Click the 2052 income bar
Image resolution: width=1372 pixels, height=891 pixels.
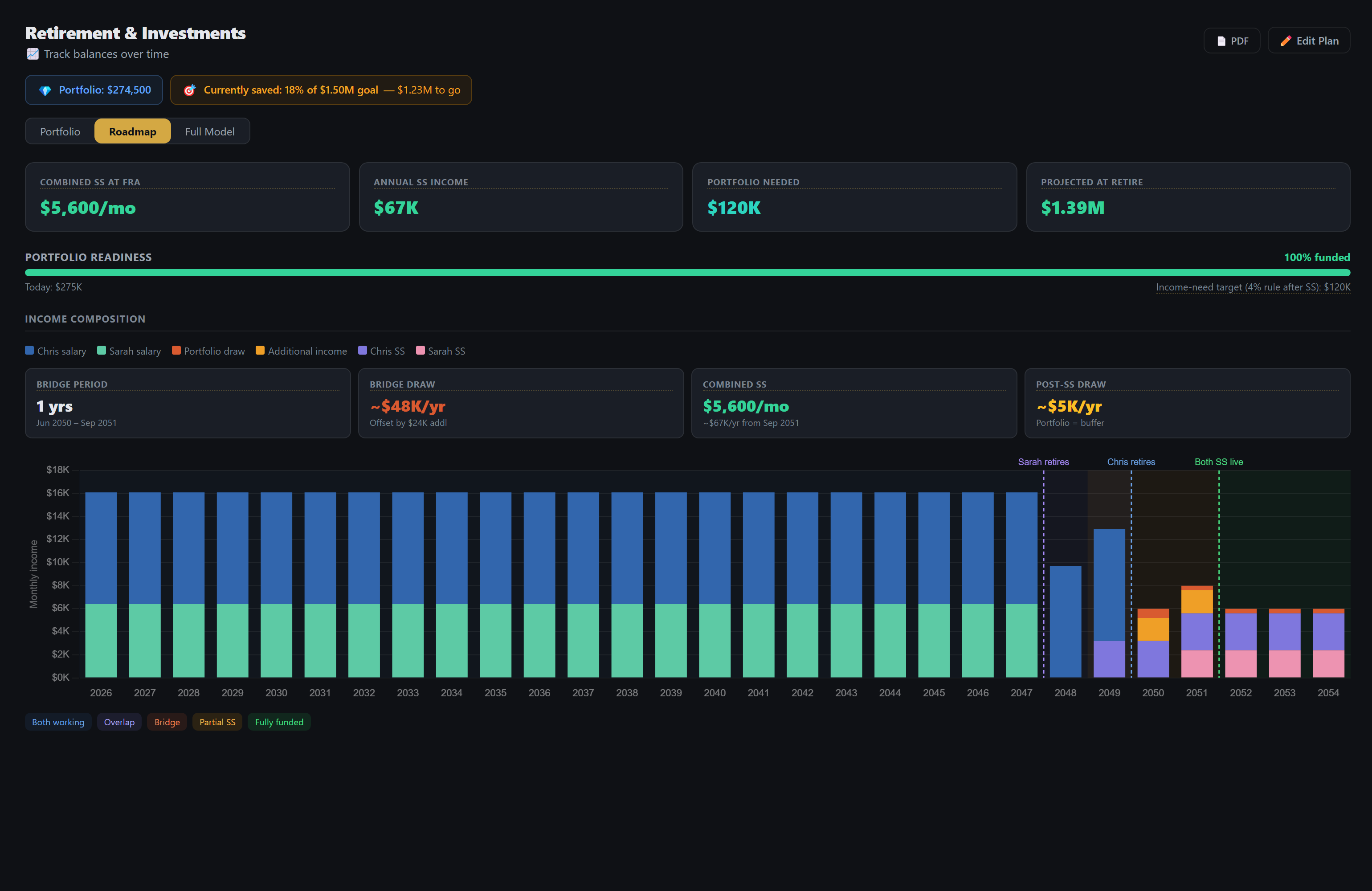coord(1241,643)
